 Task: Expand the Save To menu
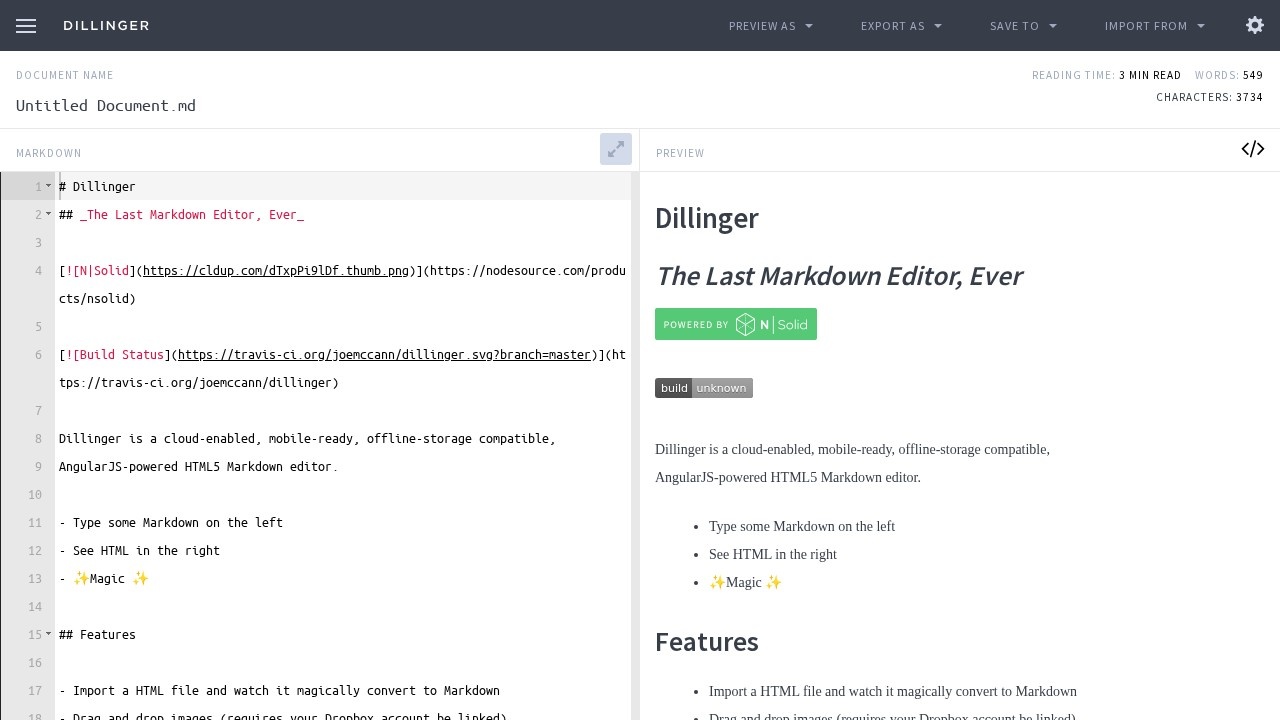1023,26
